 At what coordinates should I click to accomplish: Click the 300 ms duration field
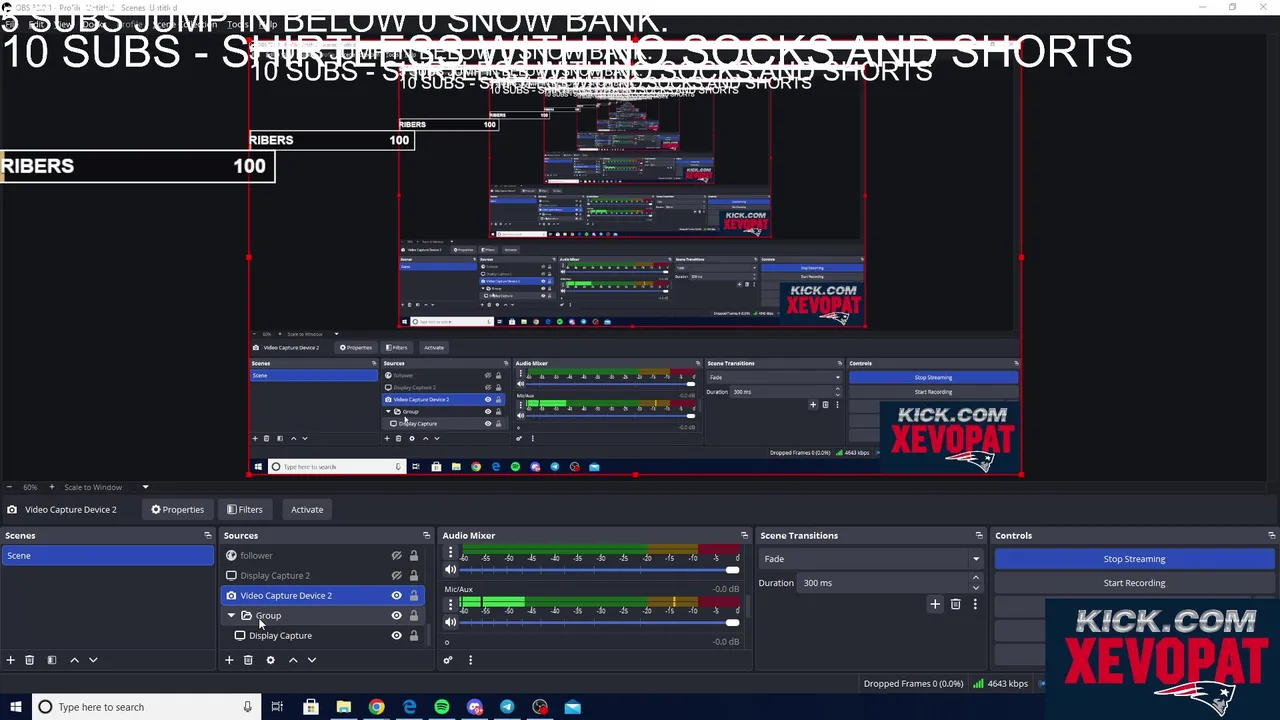point(883,583)
